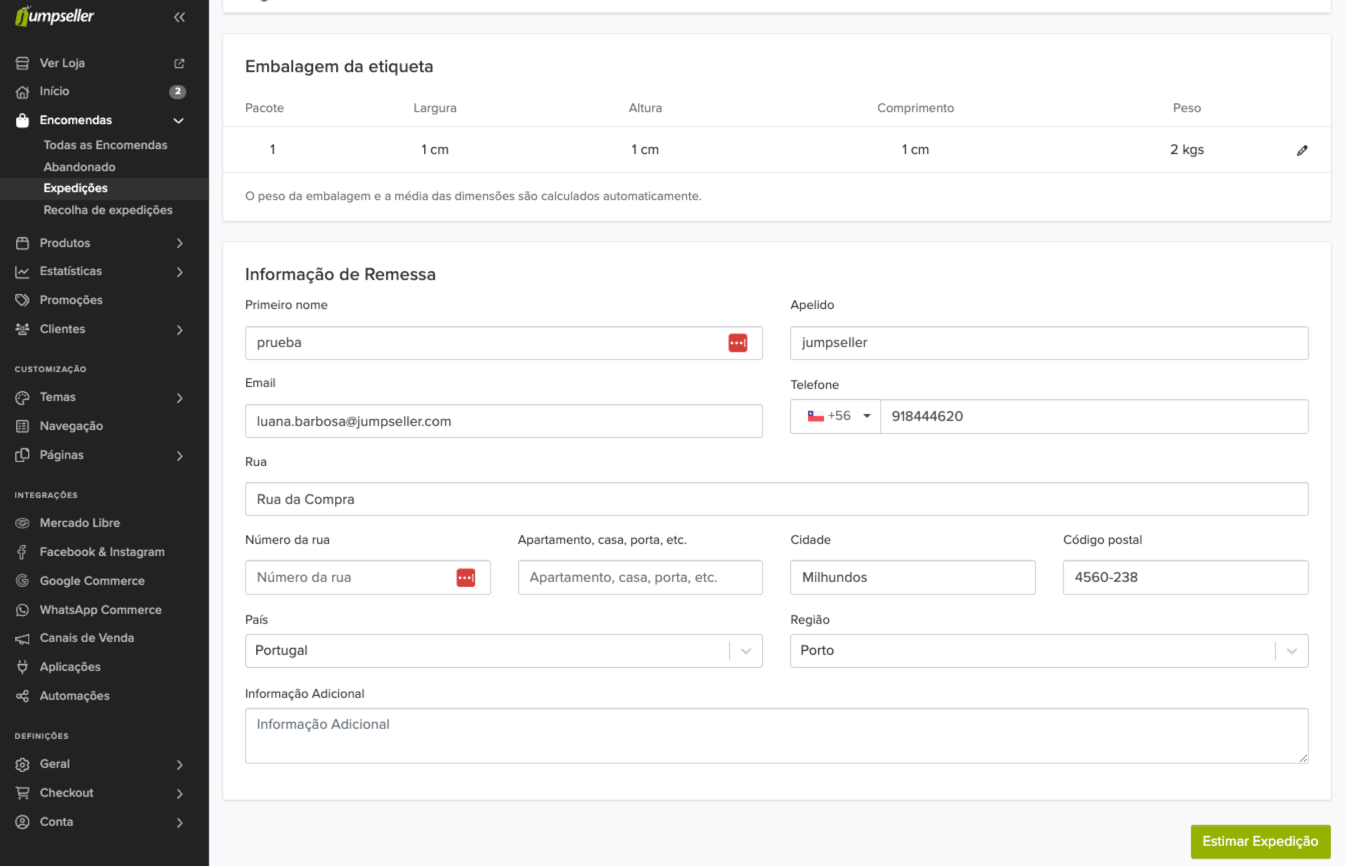The image size is (1345, 866).
Task: Click the Estatísticas chart icon
Action: click(x=22, y=272)
